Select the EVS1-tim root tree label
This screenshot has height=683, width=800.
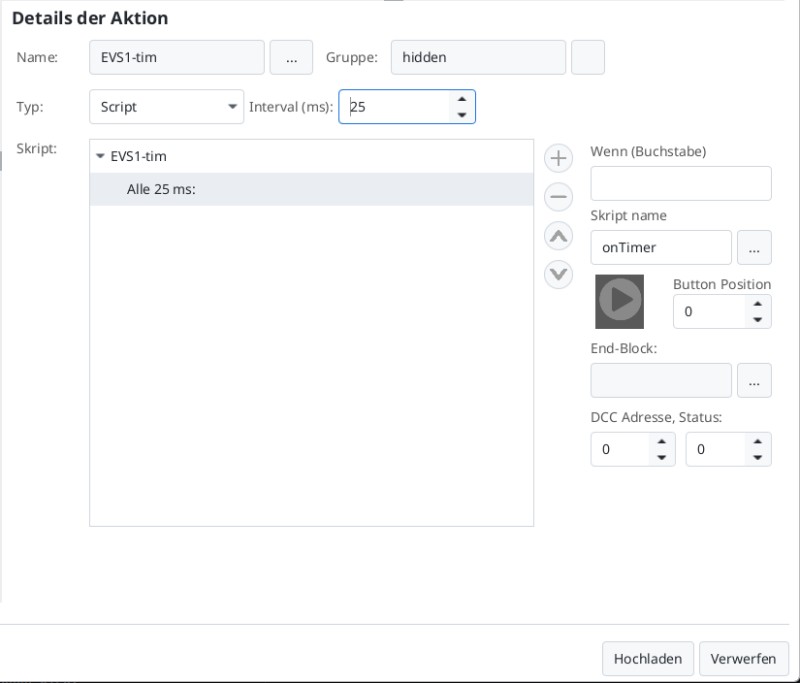point(138,156)
